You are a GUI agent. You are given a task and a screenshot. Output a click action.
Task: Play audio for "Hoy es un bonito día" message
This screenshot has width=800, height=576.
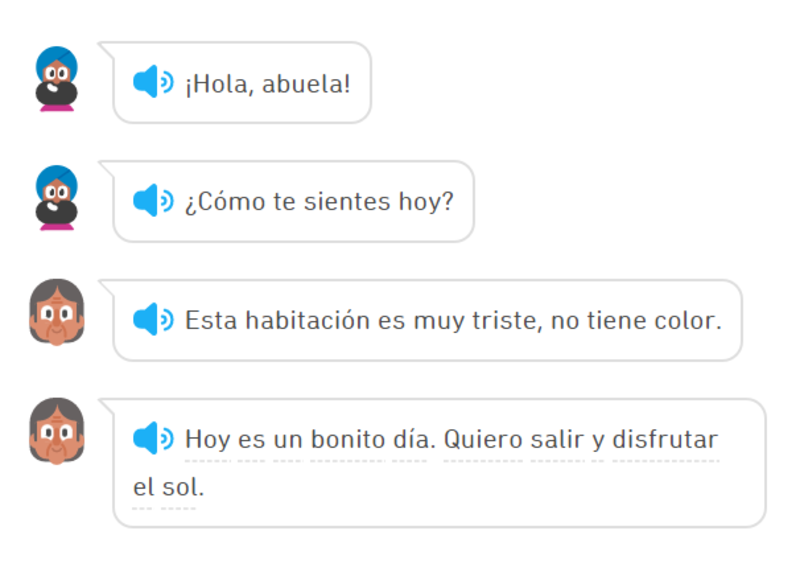pos(152,438)
